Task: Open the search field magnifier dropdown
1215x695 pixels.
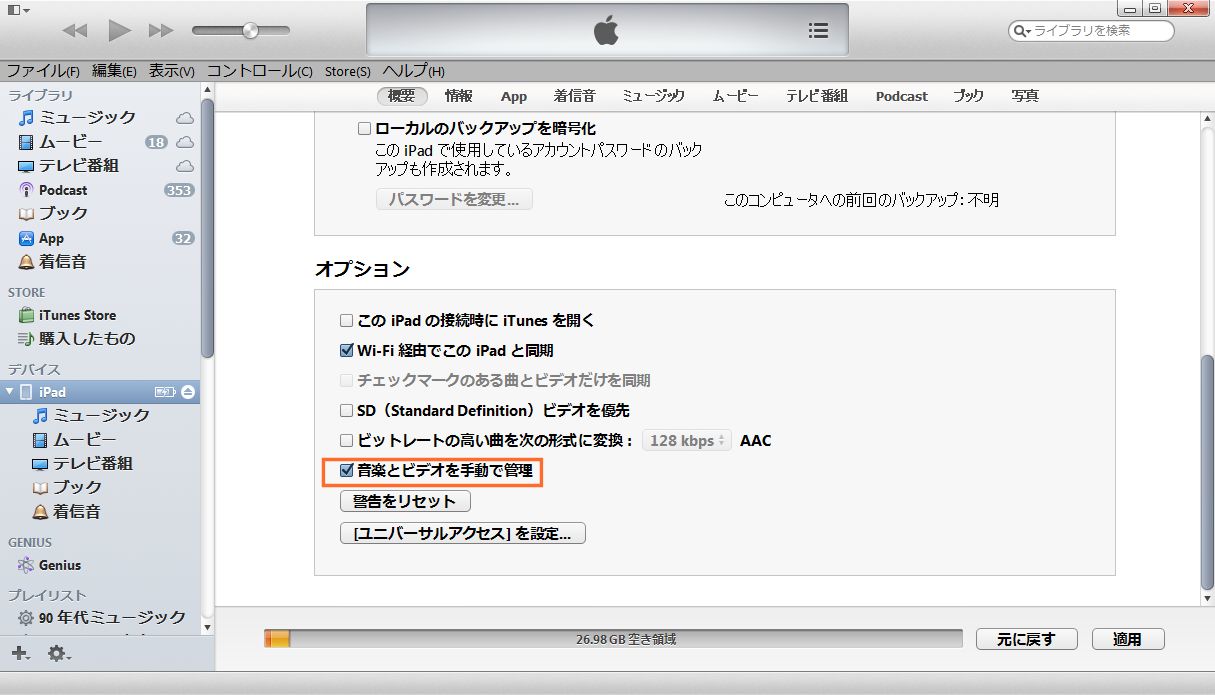Action: click(x=1022, y=31)
